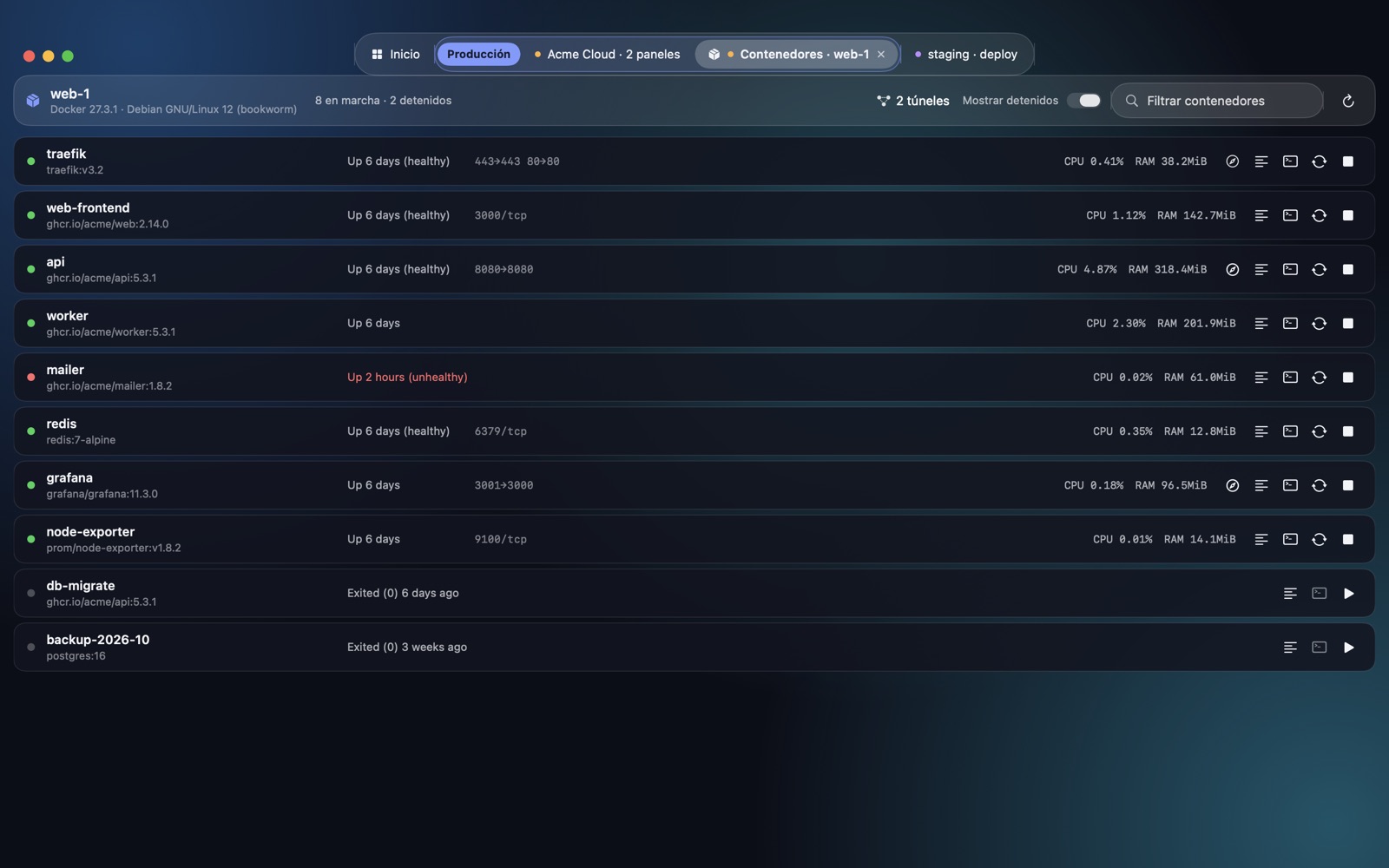Click the '8 en marcha · 2 detenidos' summary
Screen dimensions: 1389x868
pos(383,101)
